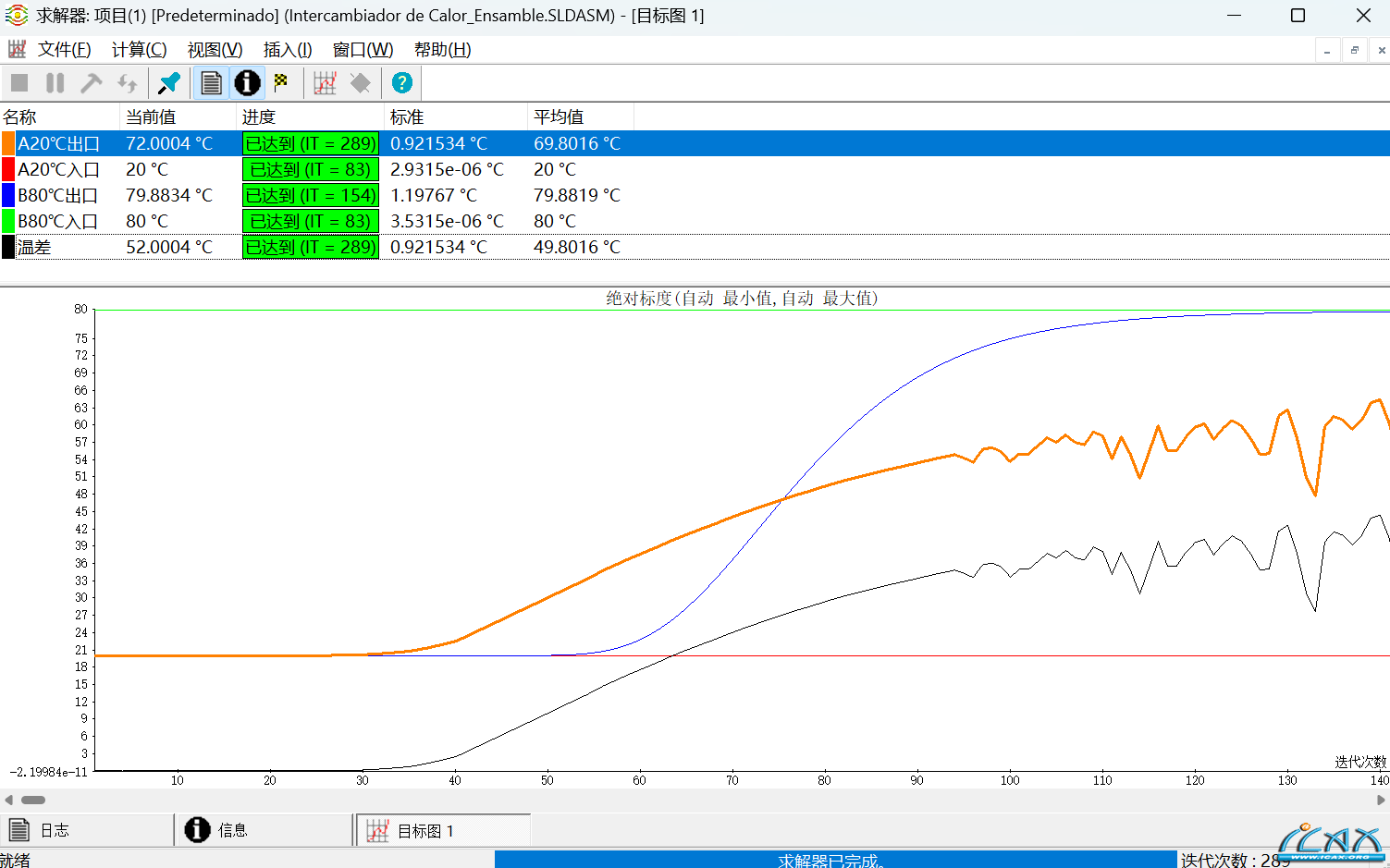
Task: Click the pushpin icon in toolbar
Action: click(x=169, y=83)
